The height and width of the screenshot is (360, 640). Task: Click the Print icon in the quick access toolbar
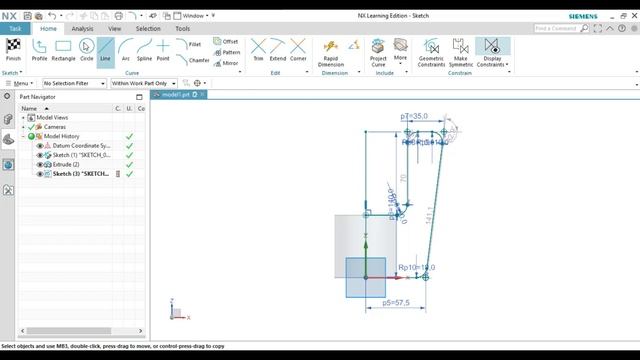[x=118, y=16]
